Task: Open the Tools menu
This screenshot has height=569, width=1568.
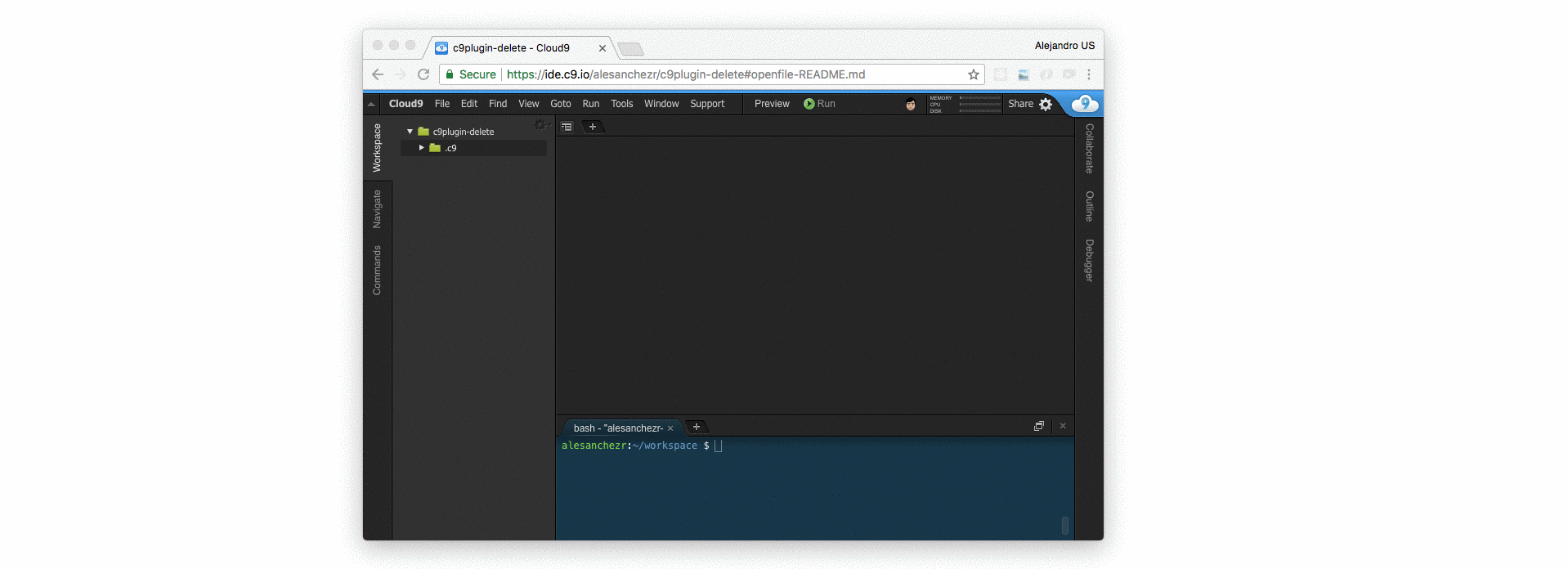Action: (622, 104)
